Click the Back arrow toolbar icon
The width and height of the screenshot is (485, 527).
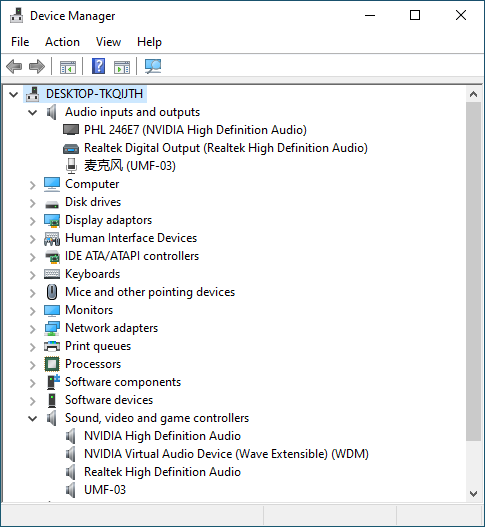pos(14,66)
